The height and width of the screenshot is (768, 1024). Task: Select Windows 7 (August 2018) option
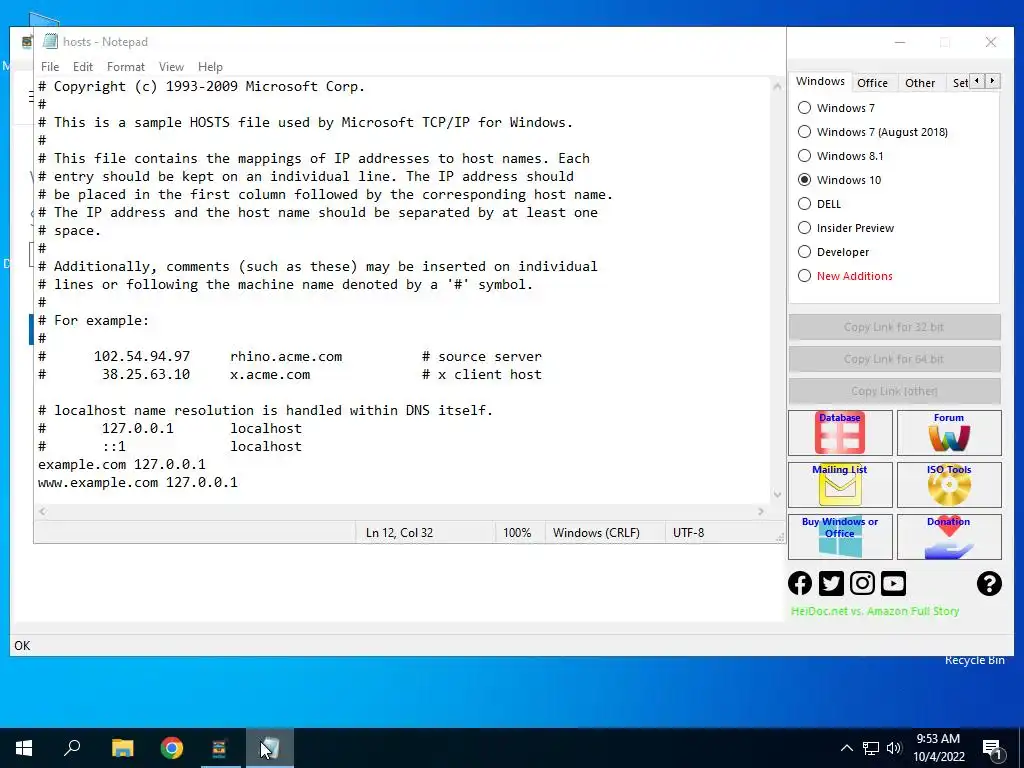(x=805, y=132)
